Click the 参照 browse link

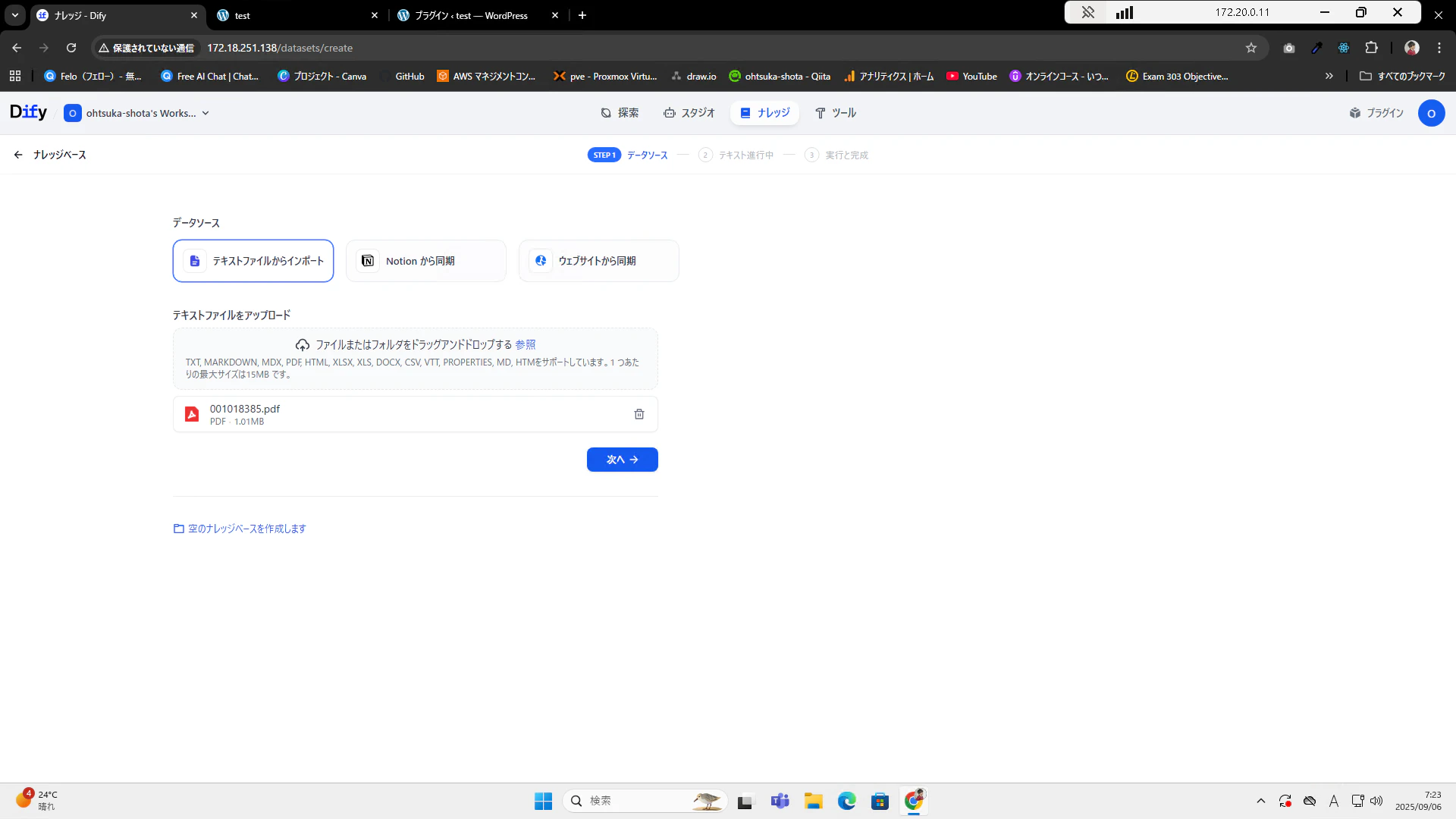(x=525, y=344)
